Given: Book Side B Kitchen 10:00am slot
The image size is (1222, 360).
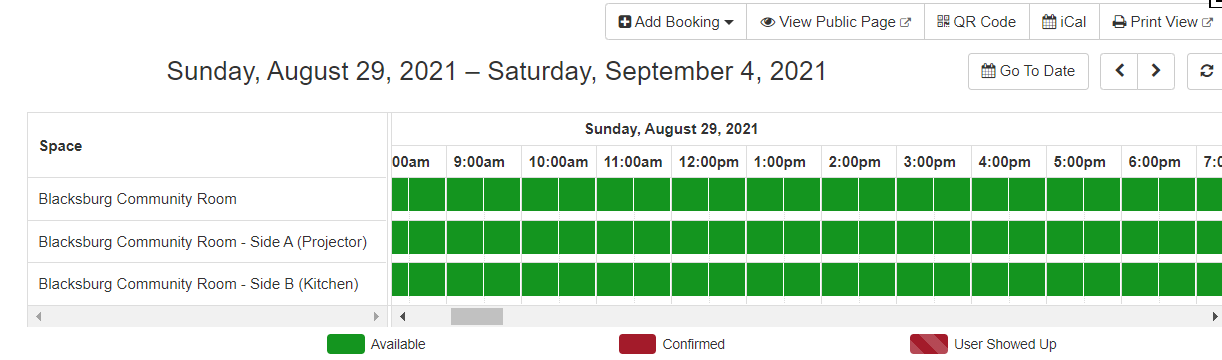Looking at the screenshot, I should point(540,280).
